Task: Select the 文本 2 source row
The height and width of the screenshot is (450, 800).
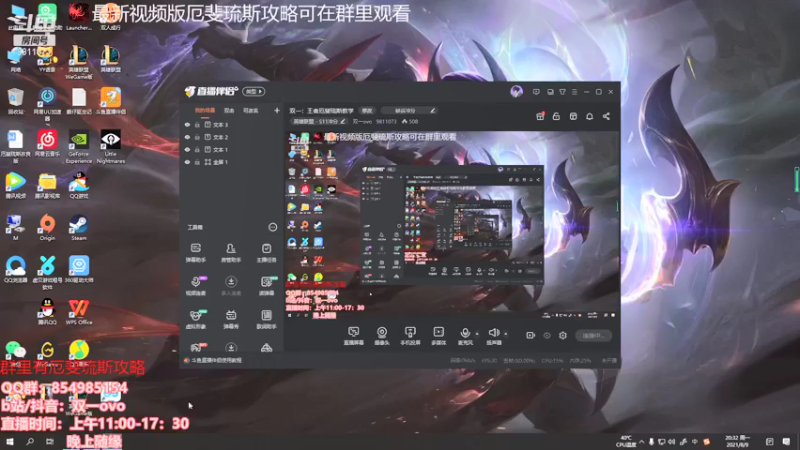Action: click(x=232, y=137)
